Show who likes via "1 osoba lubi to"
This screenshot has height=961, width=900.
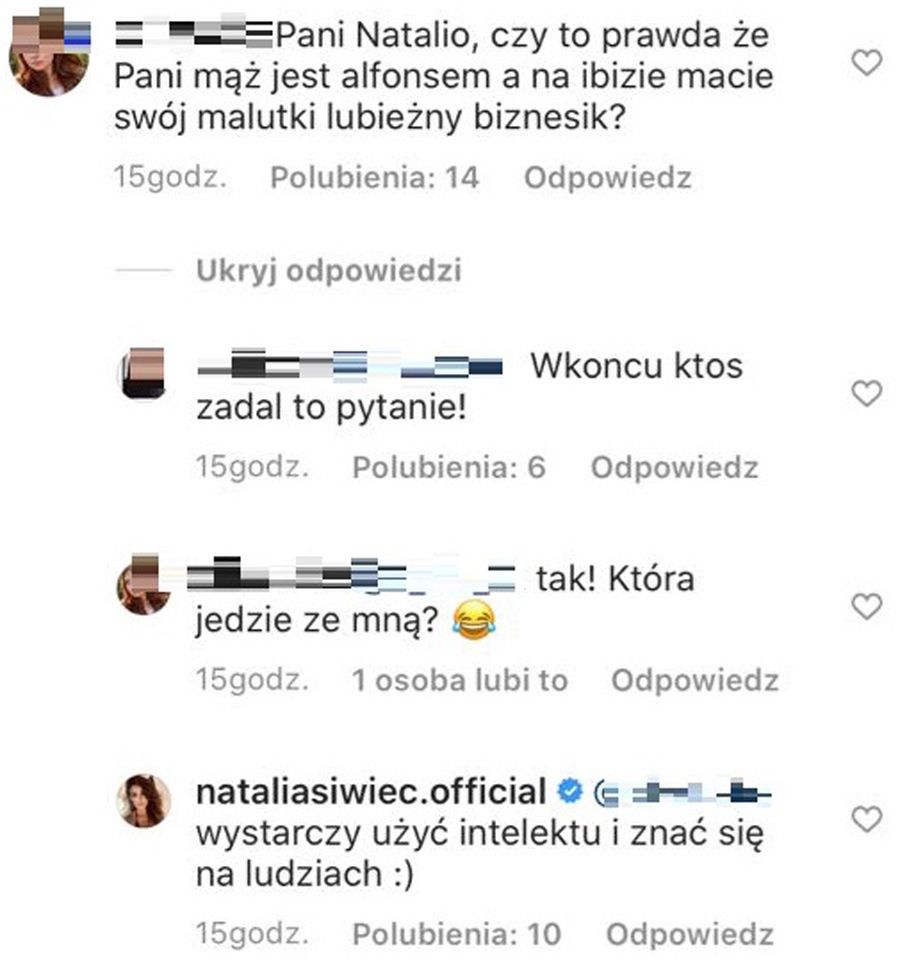459,681
